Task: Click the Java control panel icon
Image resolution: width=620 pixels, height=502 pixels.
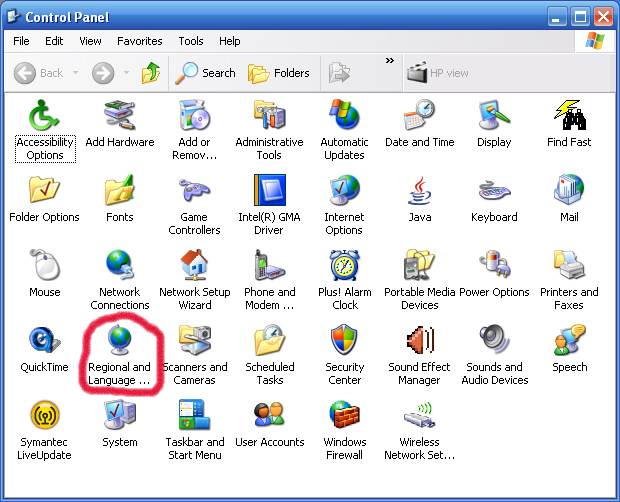Action: coord(419,190)
